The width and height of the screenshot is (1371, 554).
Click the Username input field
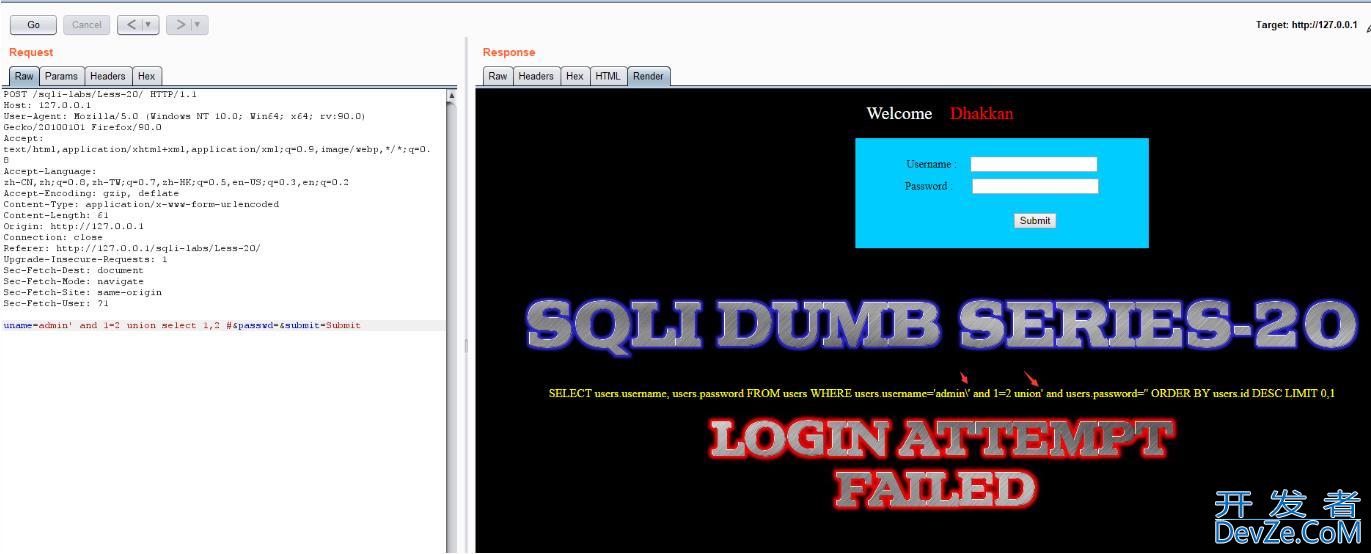[x=1034, y=164]
